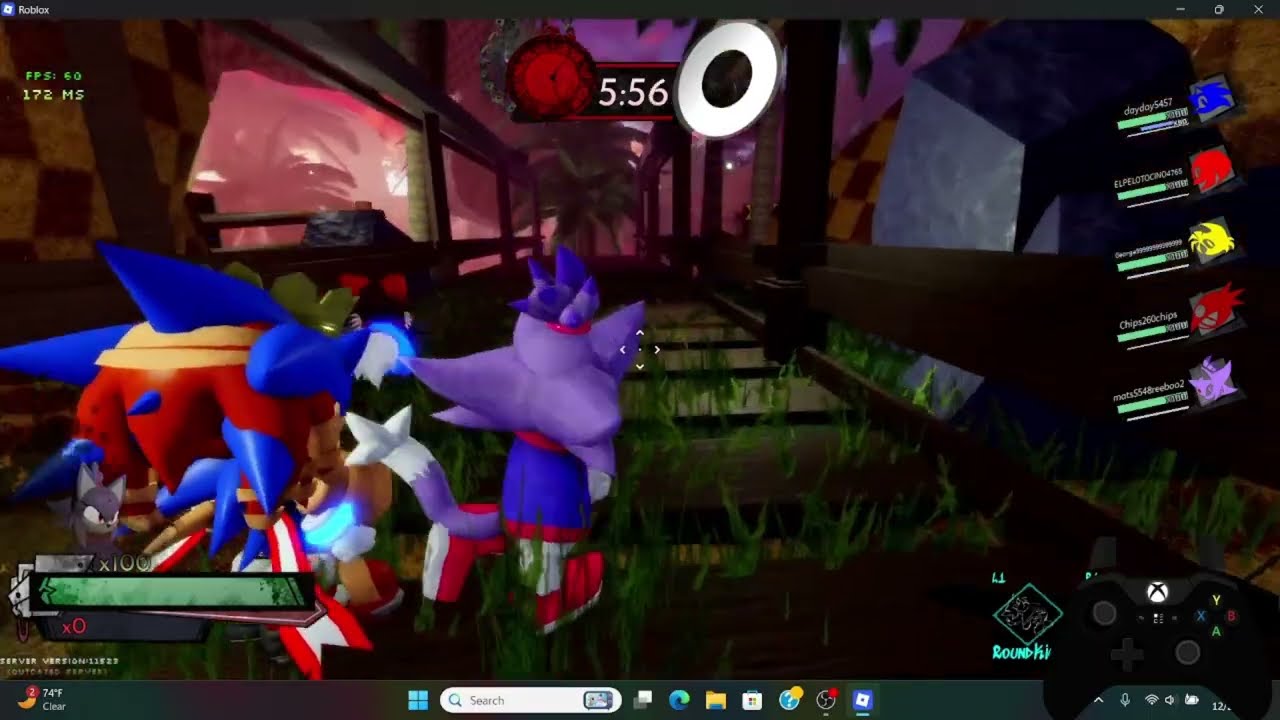Open Wi-Fi network settings in tray
This screenshot has height=720, width=1280.
[1151, 700]
